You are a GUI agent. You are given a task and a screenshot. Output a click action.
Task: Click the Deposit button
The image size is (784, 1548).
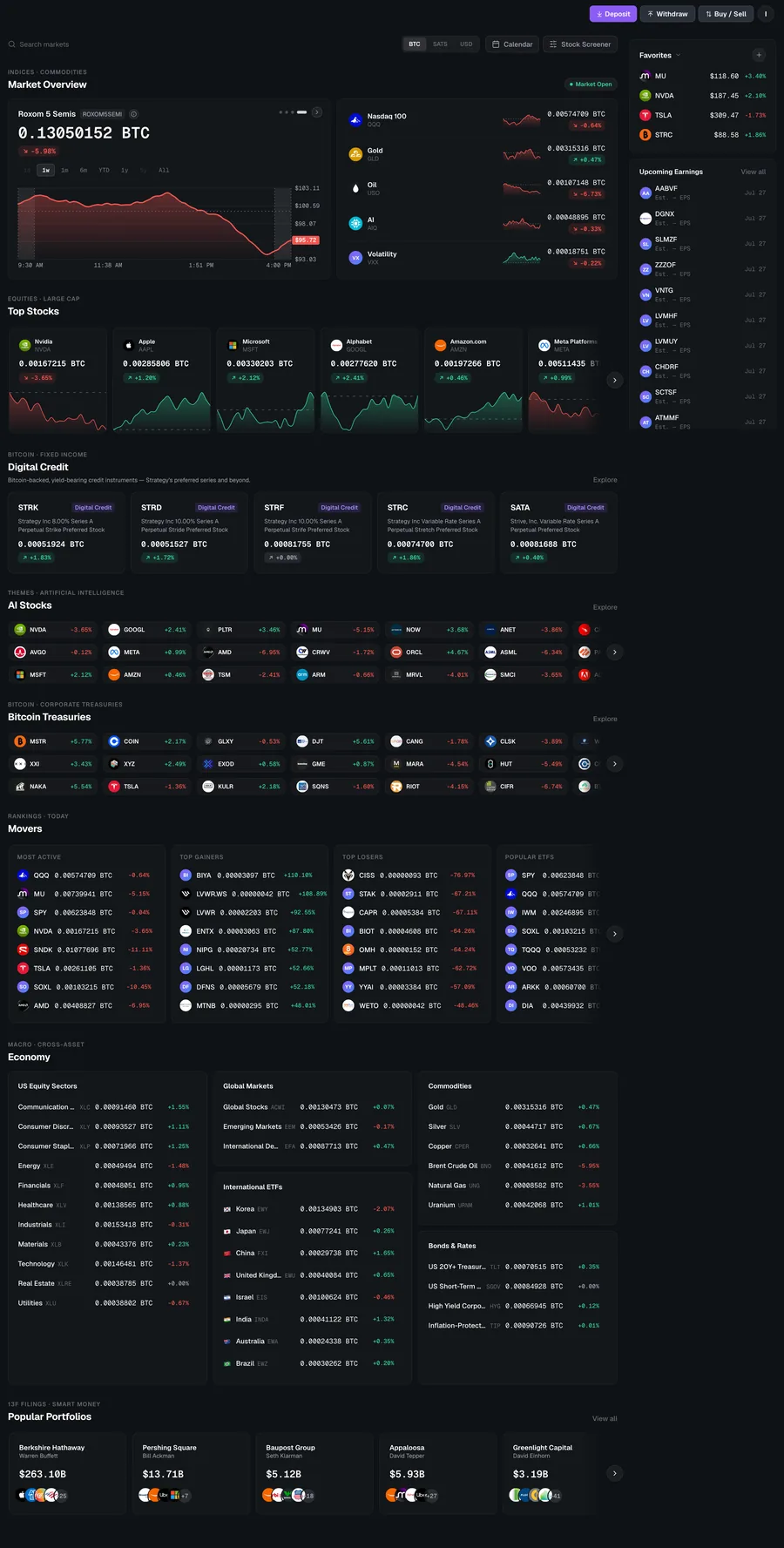(x=613, y=14)
